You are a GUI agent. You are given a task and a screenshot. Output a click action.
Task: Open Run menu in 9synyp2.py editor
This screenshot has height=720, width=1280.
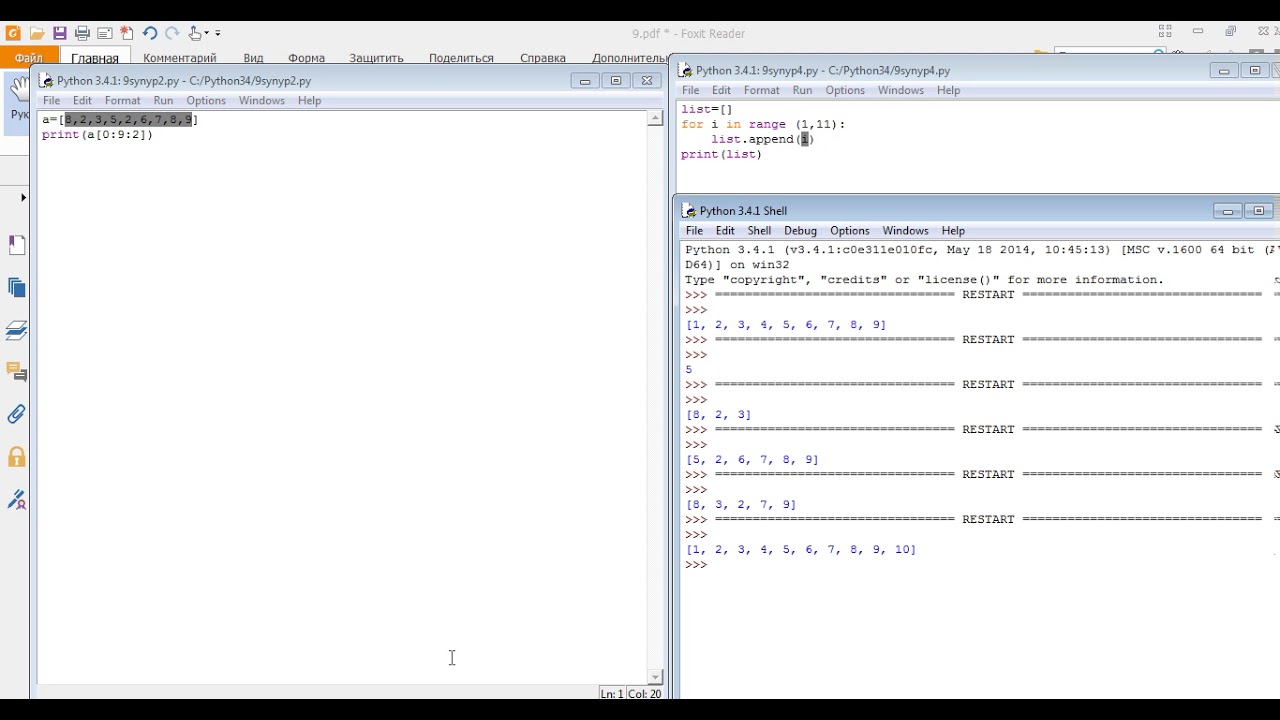coord(163,100)
